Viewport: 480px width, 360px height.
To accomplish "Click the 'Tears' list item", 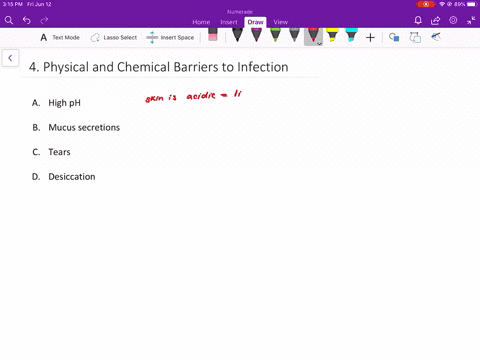I will pos(59,152).
